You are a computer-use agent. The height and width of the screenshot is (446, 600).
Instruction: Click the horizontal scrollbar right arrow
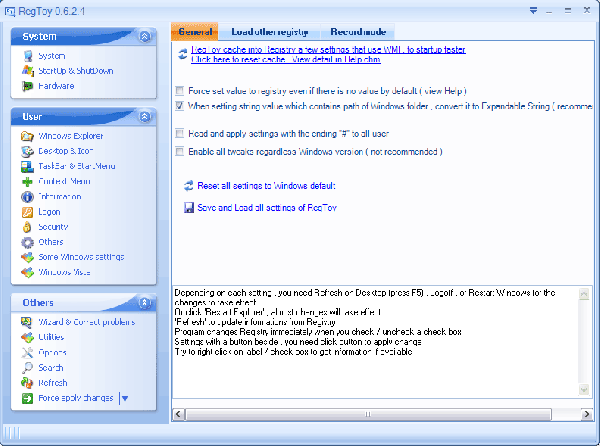[587, 414]
